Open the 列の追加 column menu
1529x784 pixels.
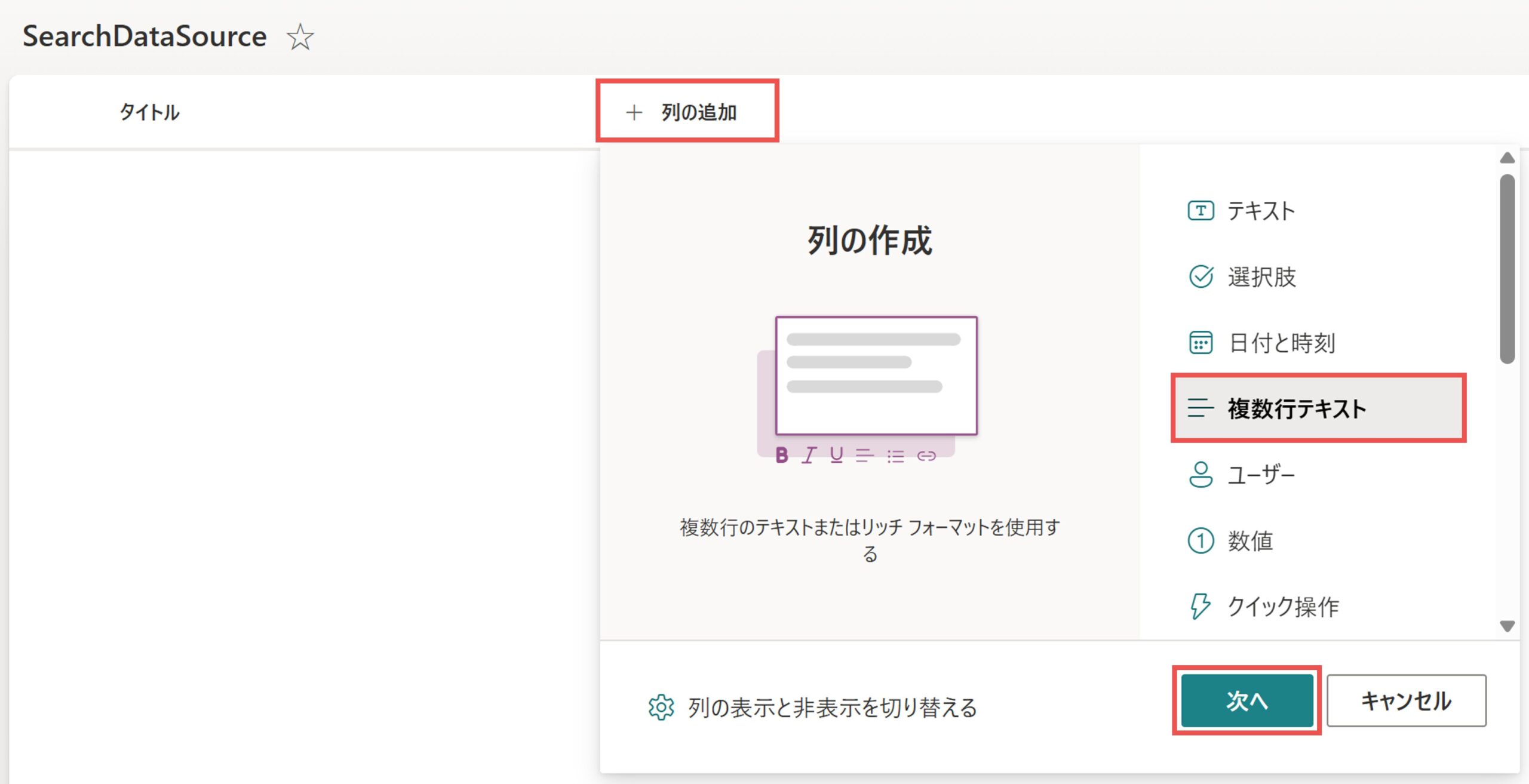click(698, 112)
